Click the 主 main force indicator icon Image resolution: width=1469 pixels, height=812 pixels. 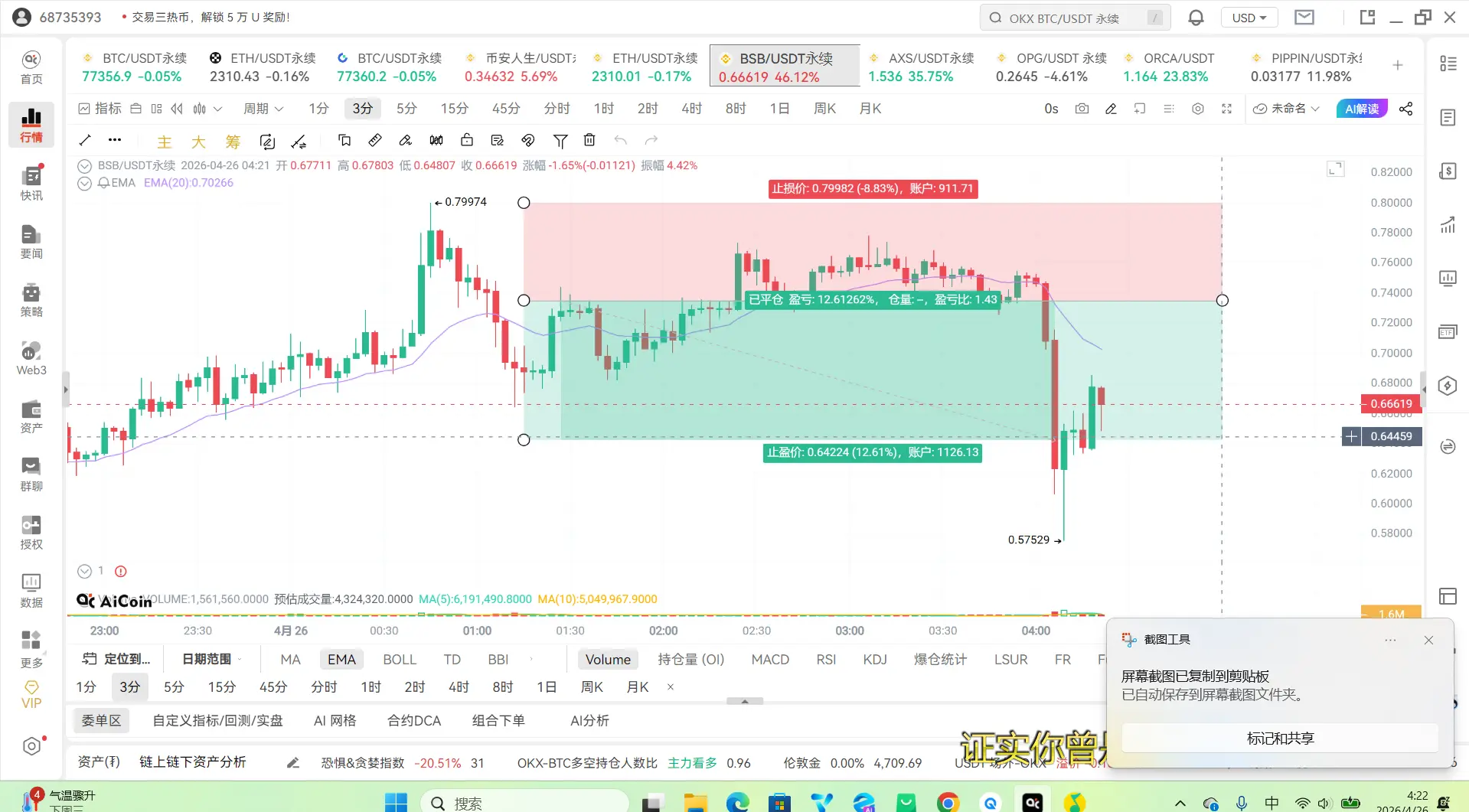click(x=165, y=142)
